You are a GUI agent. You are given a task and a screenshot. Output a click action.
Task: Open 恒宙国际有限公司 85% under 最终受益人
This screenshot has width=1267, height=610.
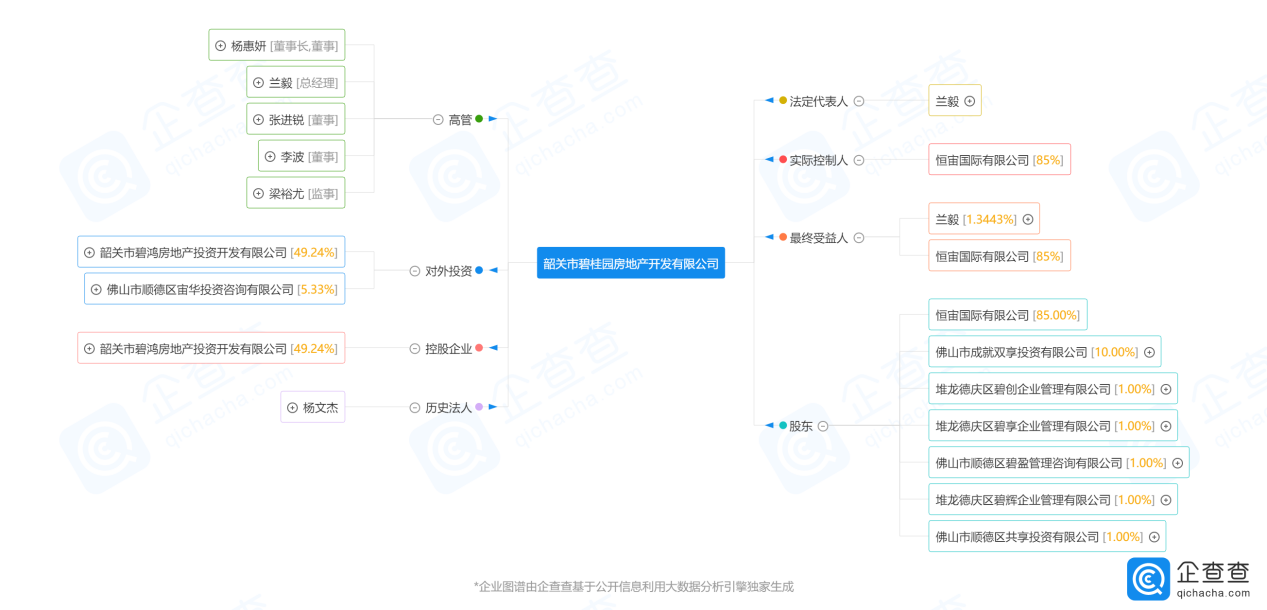click(x=999, y=257)
